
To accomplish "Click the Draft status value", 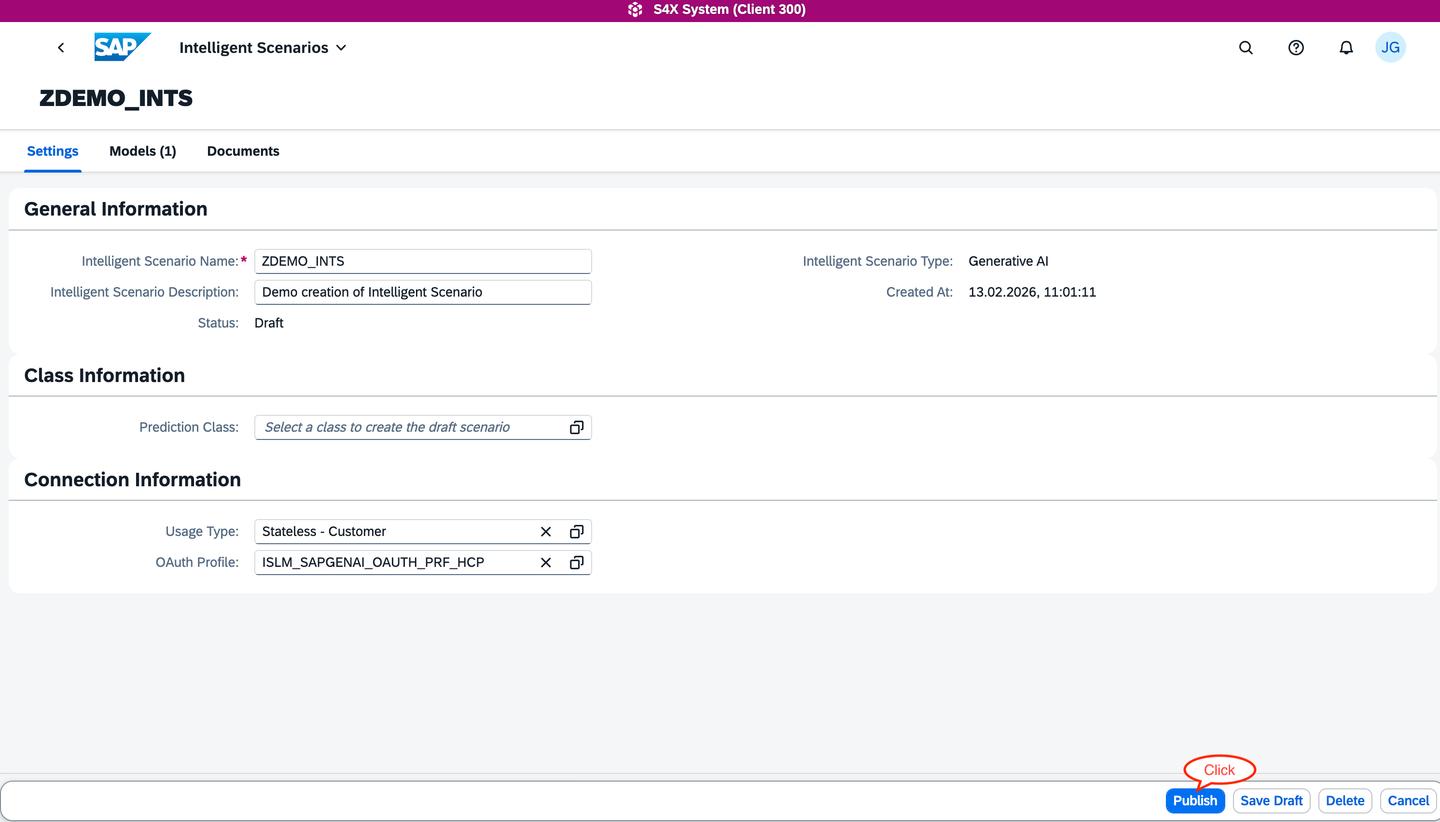I will point(269,323).
